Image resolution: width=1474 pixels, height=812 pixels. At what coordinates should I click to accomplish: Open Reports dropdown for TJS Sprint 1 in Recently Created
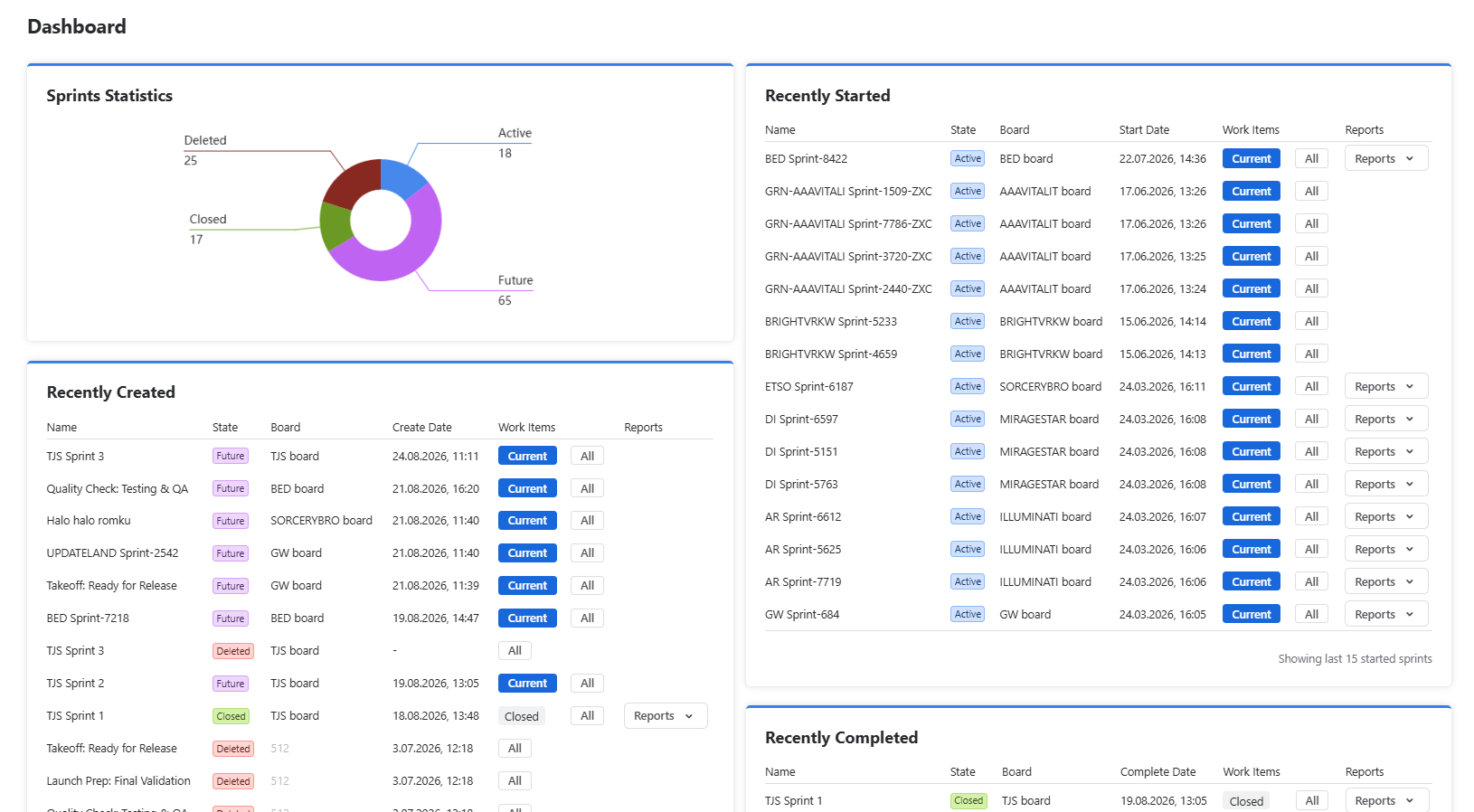(x=665, y=715)
